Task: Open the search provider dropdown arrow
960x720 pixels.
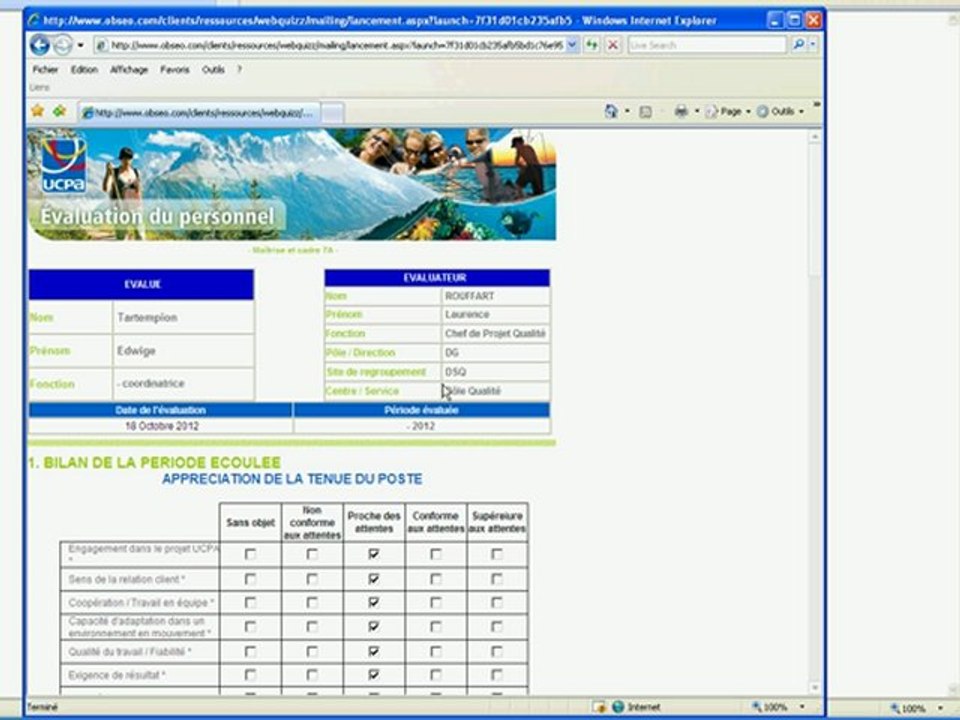Action: [813, 45]
